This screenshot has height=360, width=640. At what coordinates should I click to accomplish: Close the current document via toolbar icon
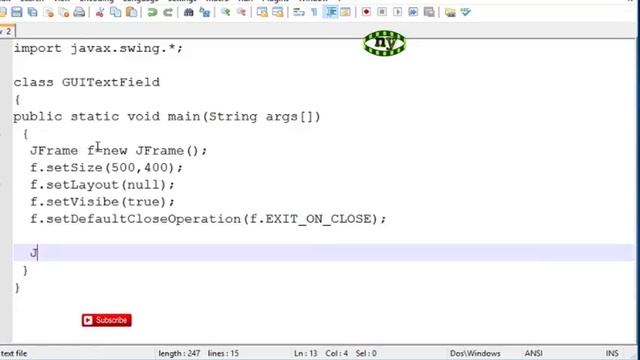(x=48, y=12)
